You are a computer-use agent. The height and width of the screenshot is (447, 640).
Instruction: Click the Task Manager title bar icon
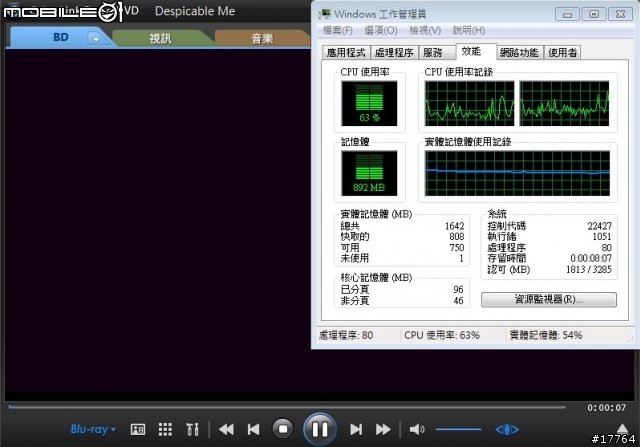pyautogui.click(x=325, y=14)
